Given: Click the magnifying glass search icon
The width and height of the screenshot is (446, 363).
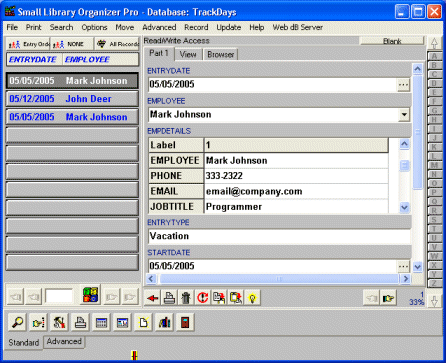Looking at the screenshot, I should click(17, 322).
